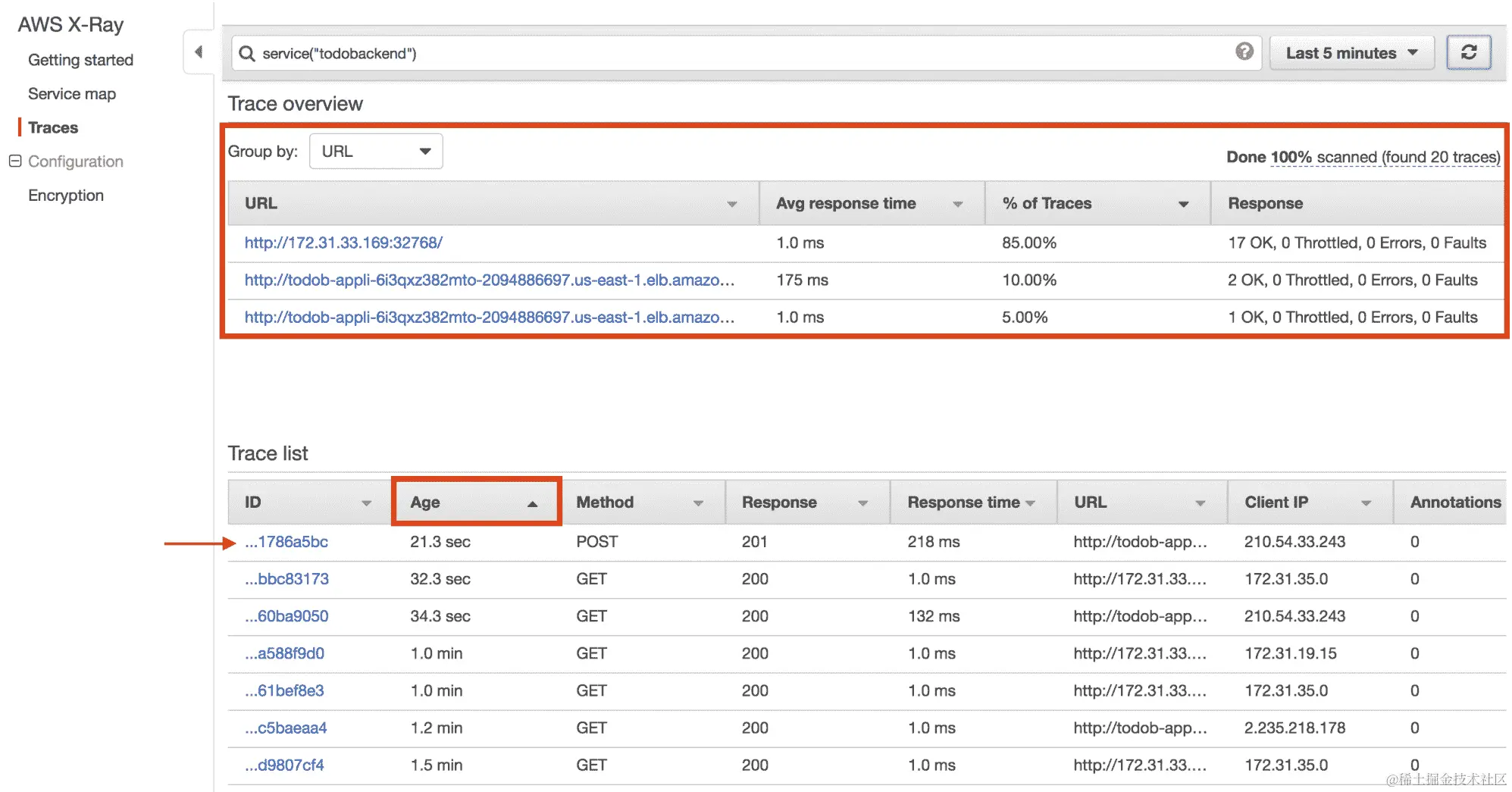Screen dimensions: 1512x792
Task: Sort overview by % of Traces arrow
Action: click(1184, 204)
